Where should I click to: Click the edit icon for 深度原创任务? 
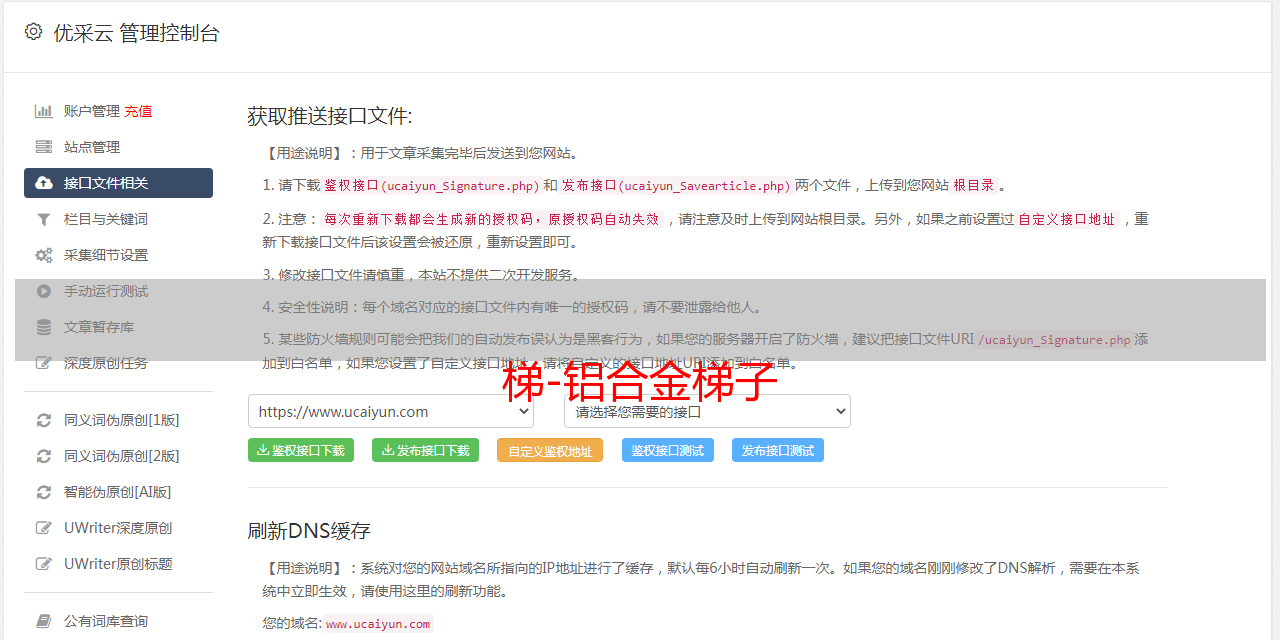click(x=44, y=363)
